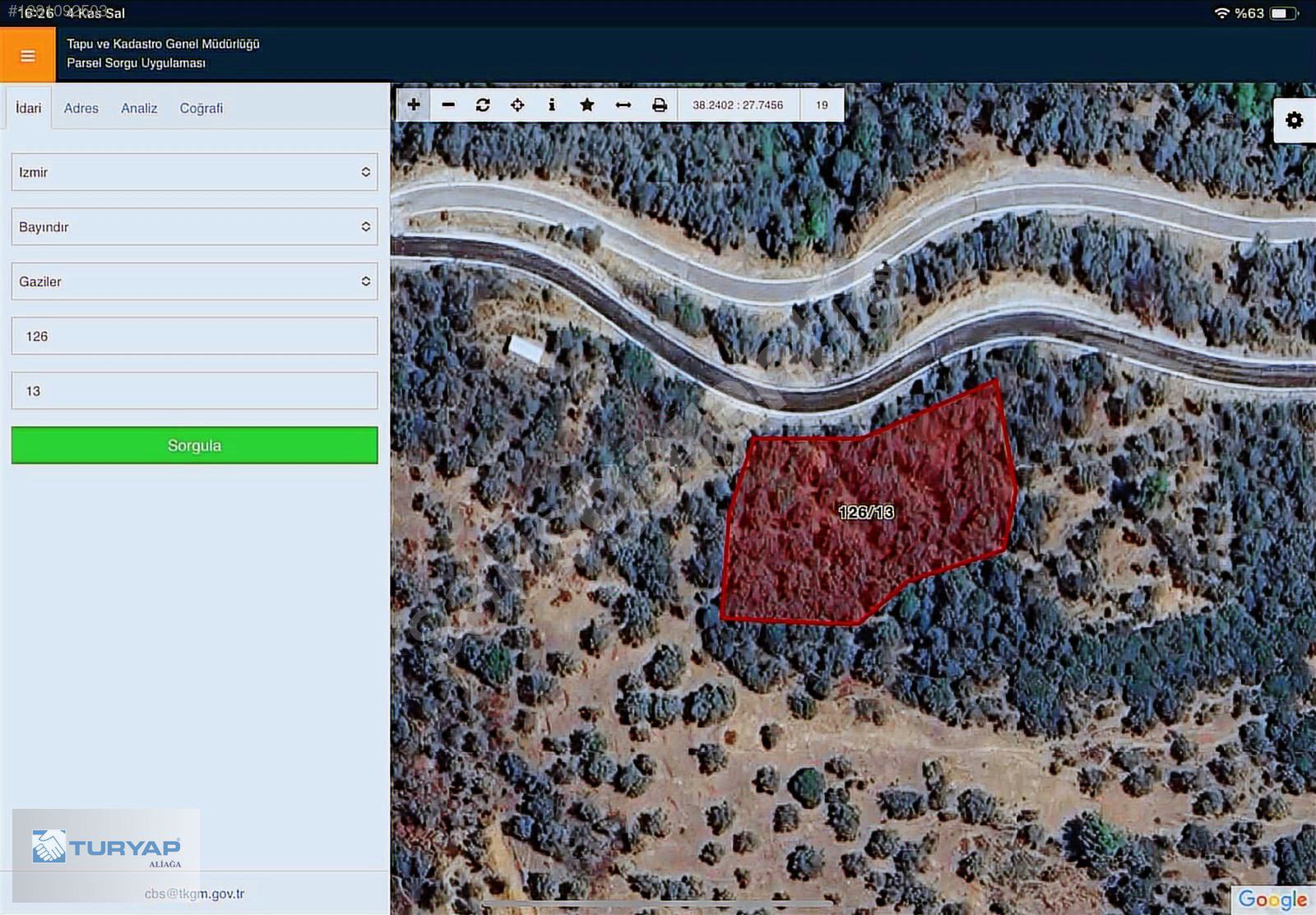Click the block number field with 126
The width and height of the screenshot is (1316, 915).
[194, 336]
